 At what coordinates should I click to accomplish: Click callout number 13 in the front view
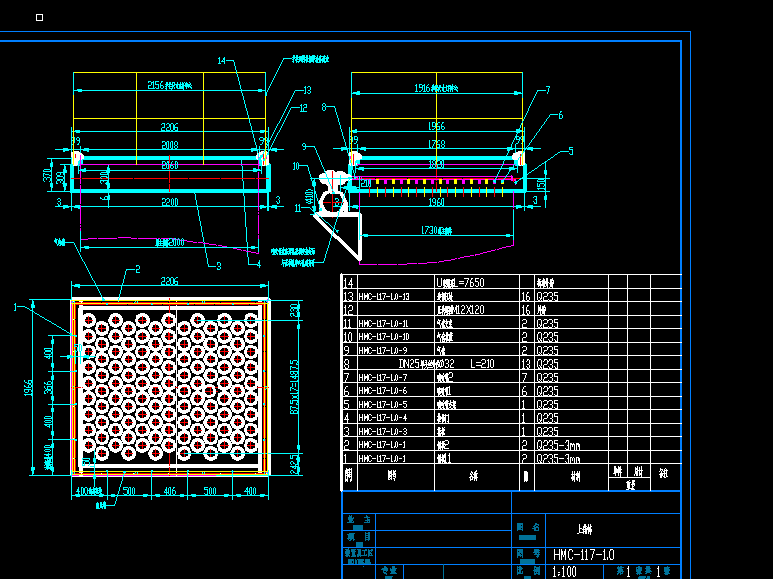click(x=308, y=90)
